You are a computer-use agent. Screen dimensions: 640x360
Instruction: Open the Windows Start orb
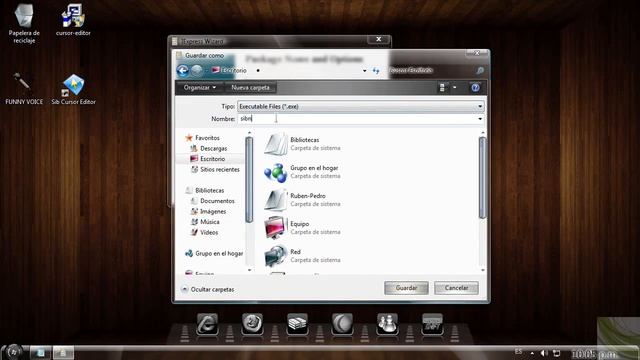click(x=13, y=352)
